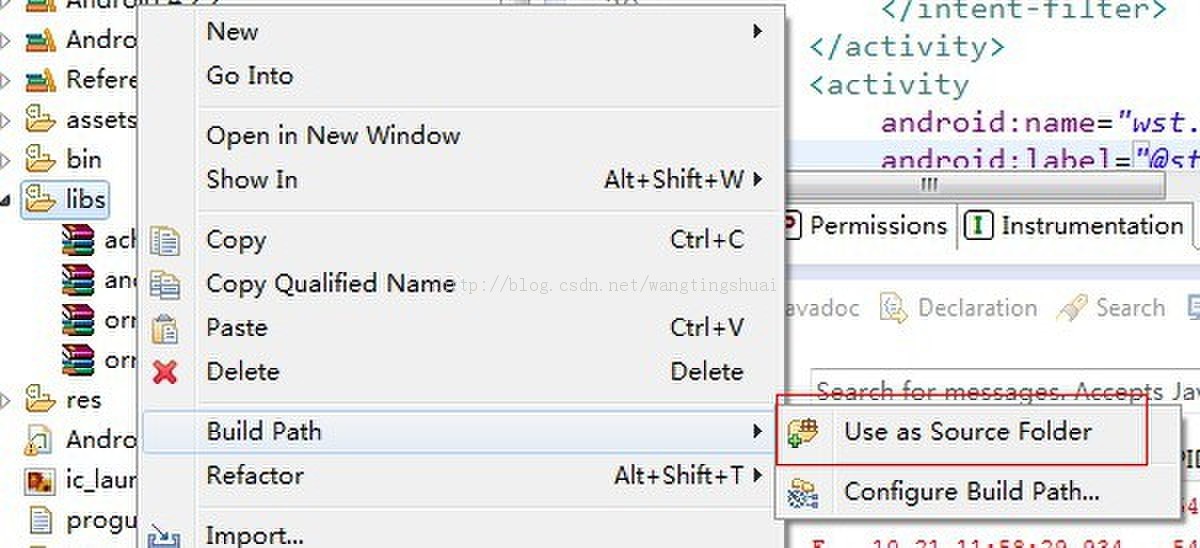1200x548 pixels.
Task: Choose Configure Build Path option
Action: (x=971, y=492)
